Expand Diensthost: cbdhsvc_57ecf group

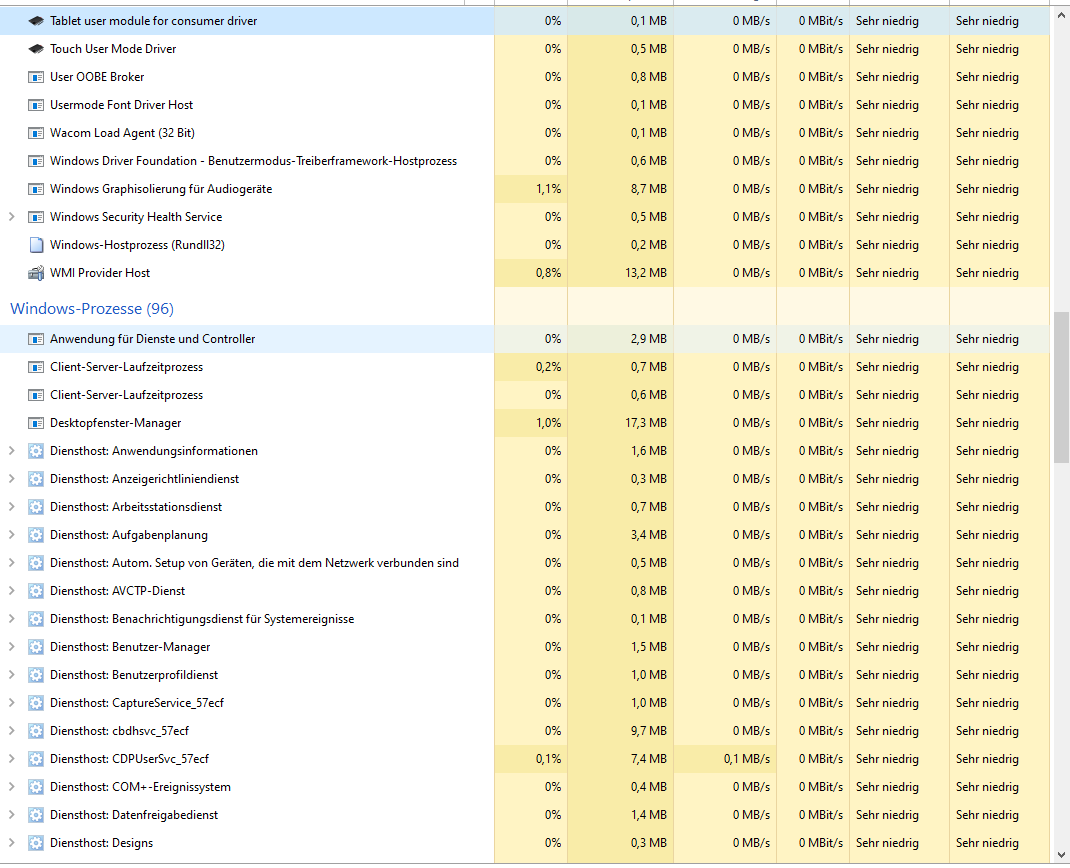tap(12, 731)
